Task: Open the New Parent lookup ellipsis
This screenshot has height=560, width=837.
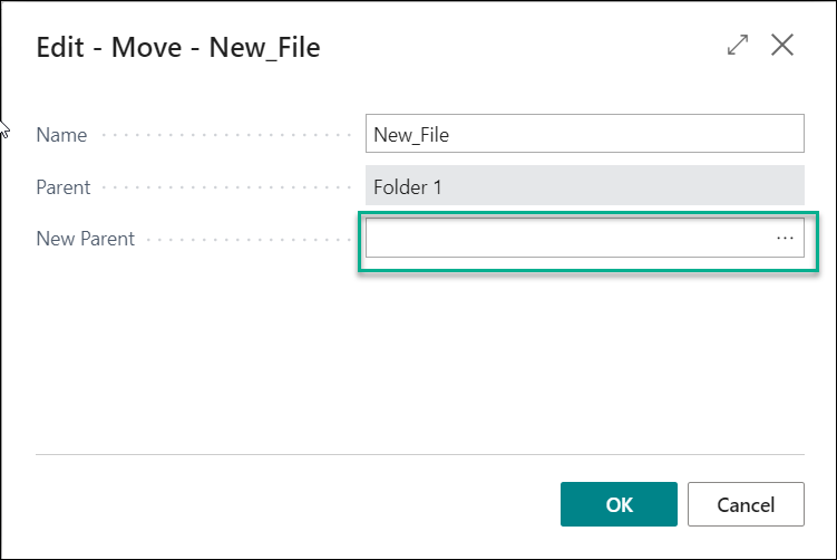Action: tap(785, 239)
